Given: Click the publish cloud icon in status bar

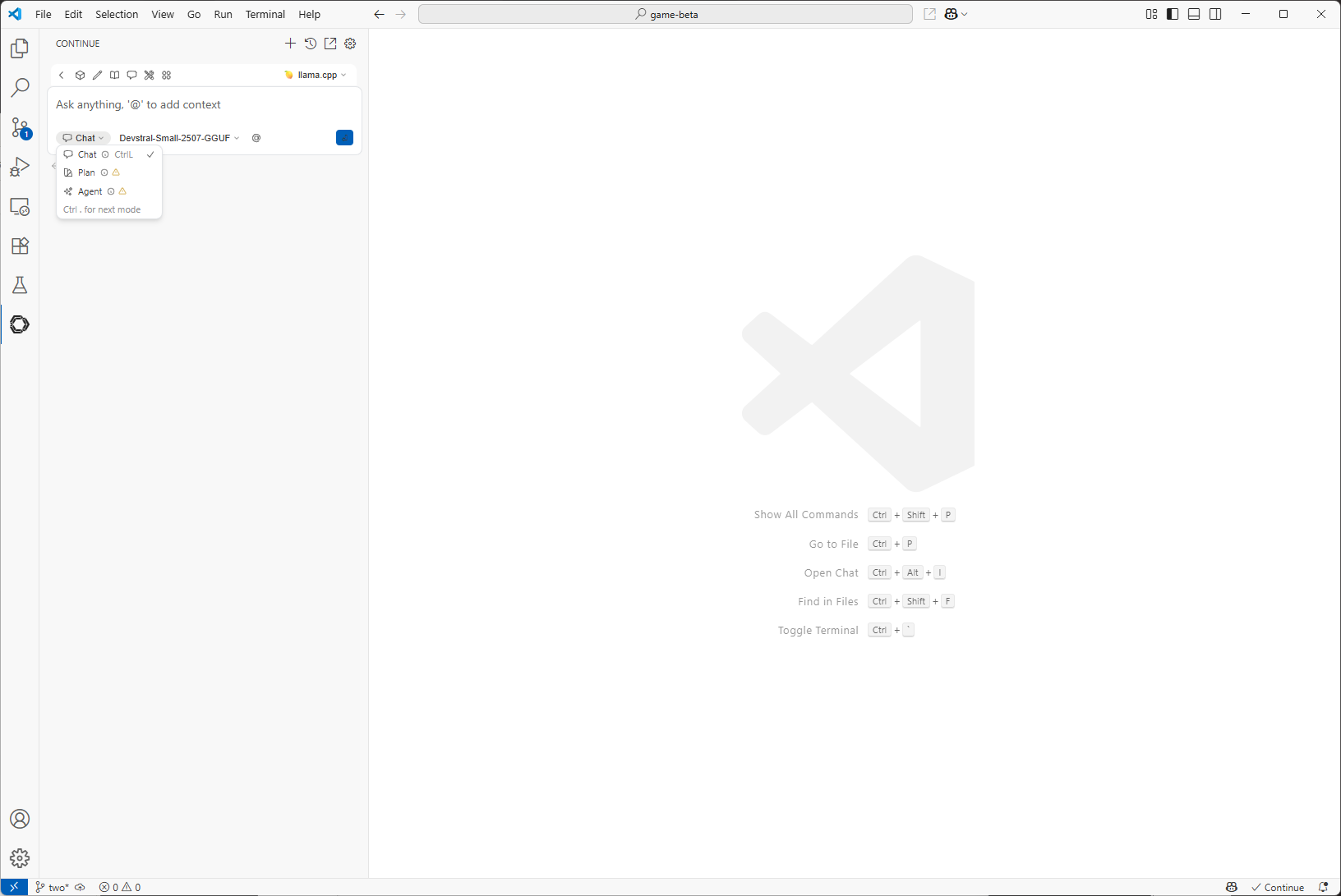Looking at the screenshot, I should tap(80, 887).
